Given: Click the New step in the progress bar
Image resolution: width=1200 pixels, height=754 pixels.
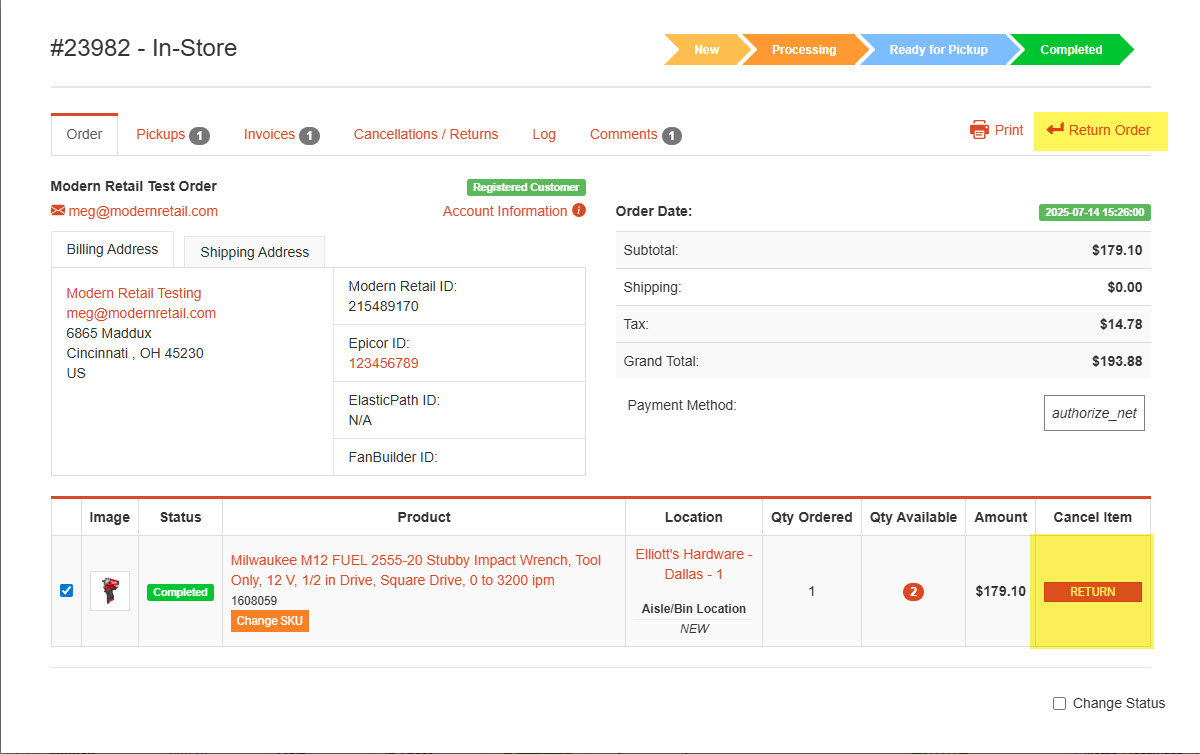Looking at the screenshot, I should click(706, 50).
